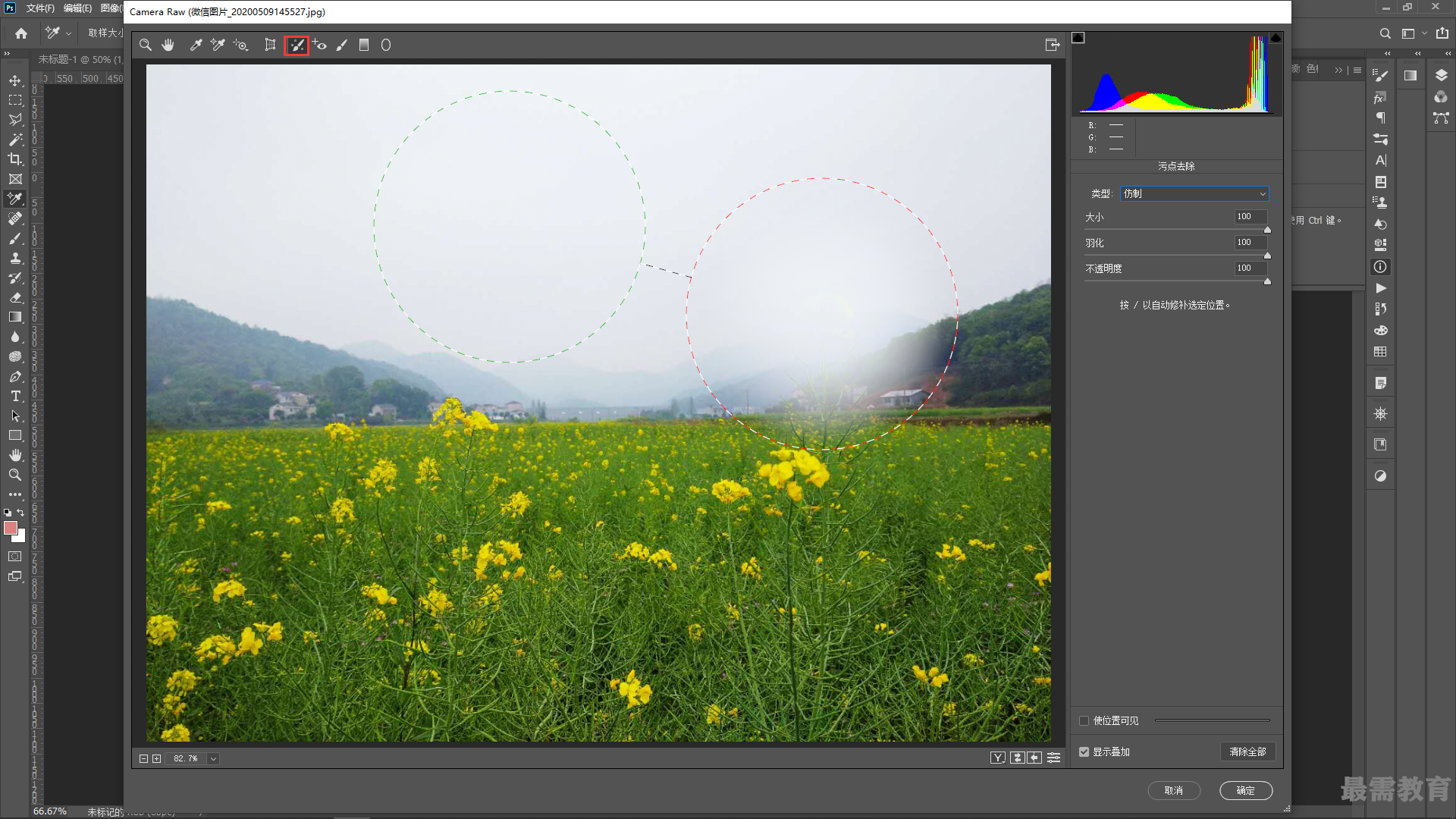This screenshot has width=1456, height=819.
Task: Click the 羽化 slider handle
Action: pos(1267,256)
